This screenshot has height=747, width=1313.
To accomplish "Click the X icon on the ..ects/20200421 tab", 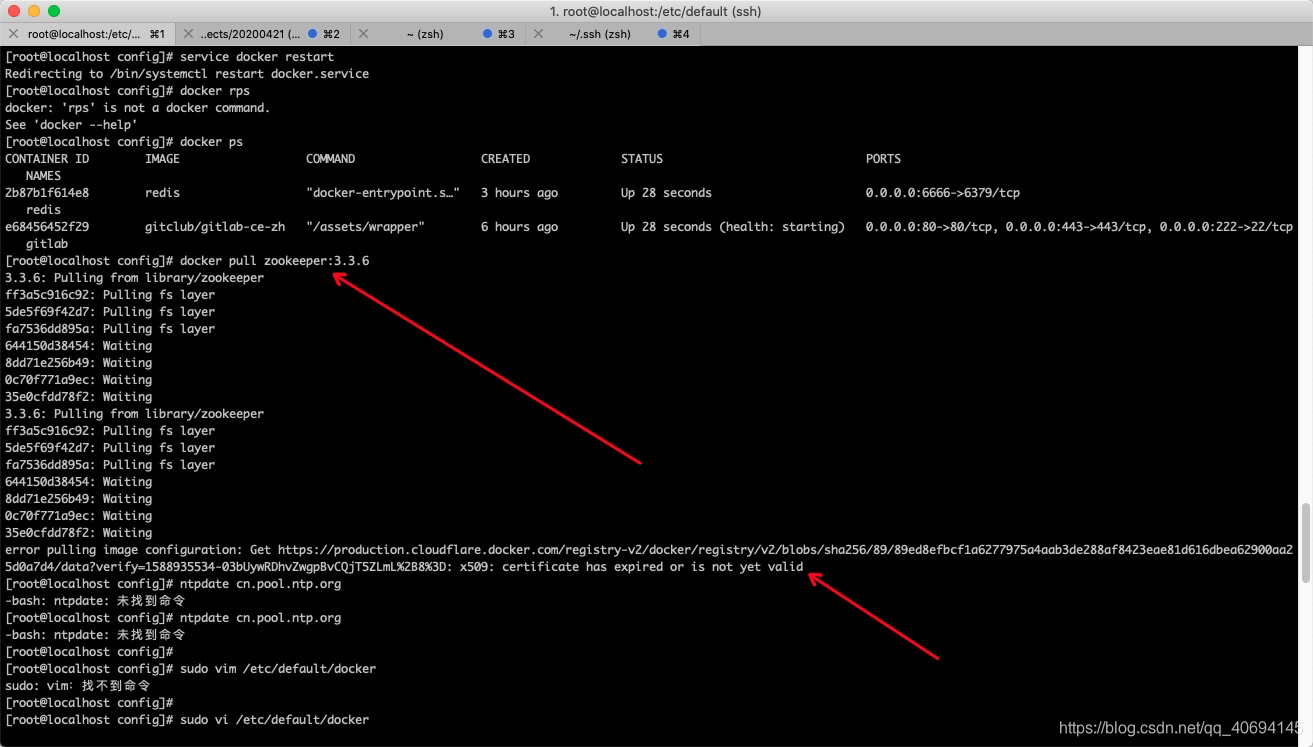I will pyautogui.click(x=188, y=33).
